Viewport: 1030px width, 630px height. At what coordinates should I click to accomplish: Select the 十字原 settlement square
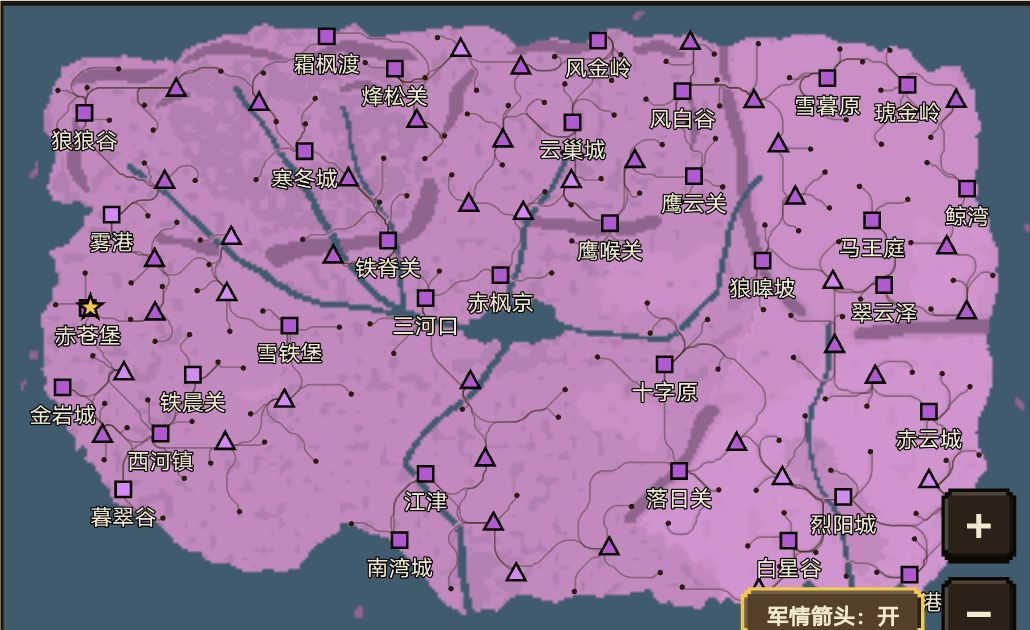point(664,364)
